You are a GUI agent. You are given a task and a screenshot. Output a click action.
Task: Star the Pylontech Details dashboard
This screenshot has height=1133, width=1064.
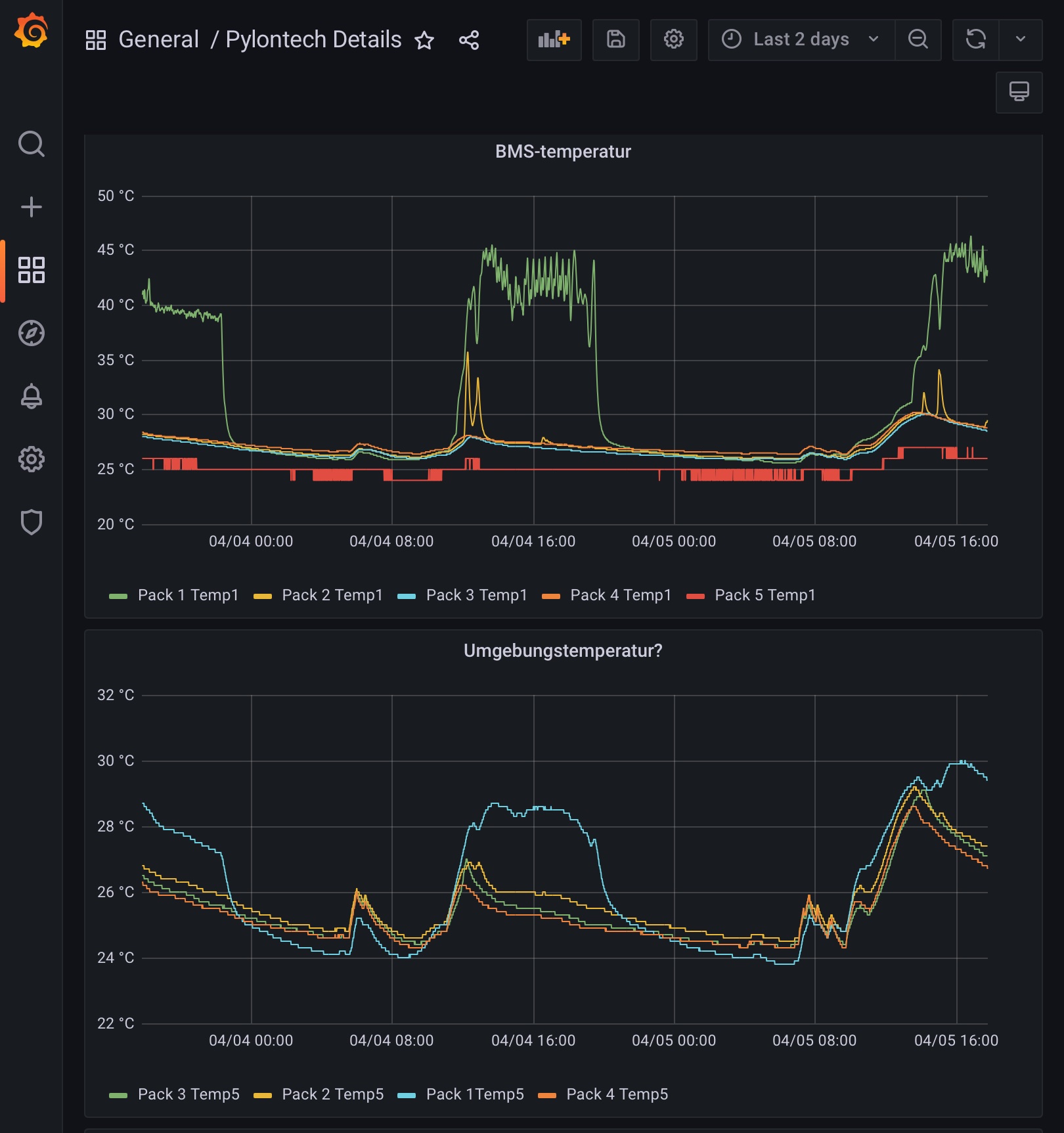coord(424,41)
